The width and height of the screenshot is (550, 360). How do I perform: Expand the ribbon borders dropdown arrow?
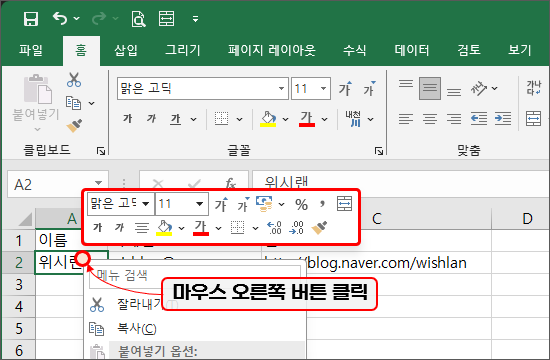pos(240,119)
